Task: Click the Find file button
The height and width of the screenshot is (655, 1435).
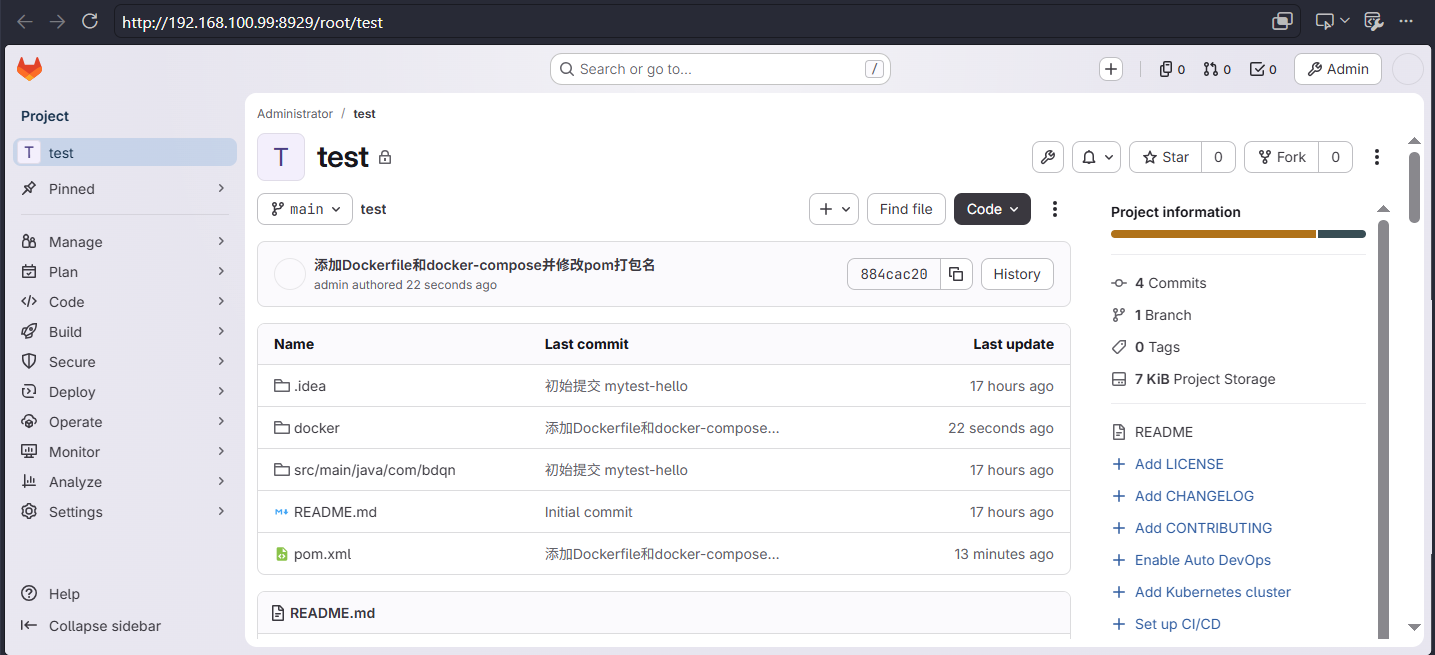Action: (x=906, y=209)
